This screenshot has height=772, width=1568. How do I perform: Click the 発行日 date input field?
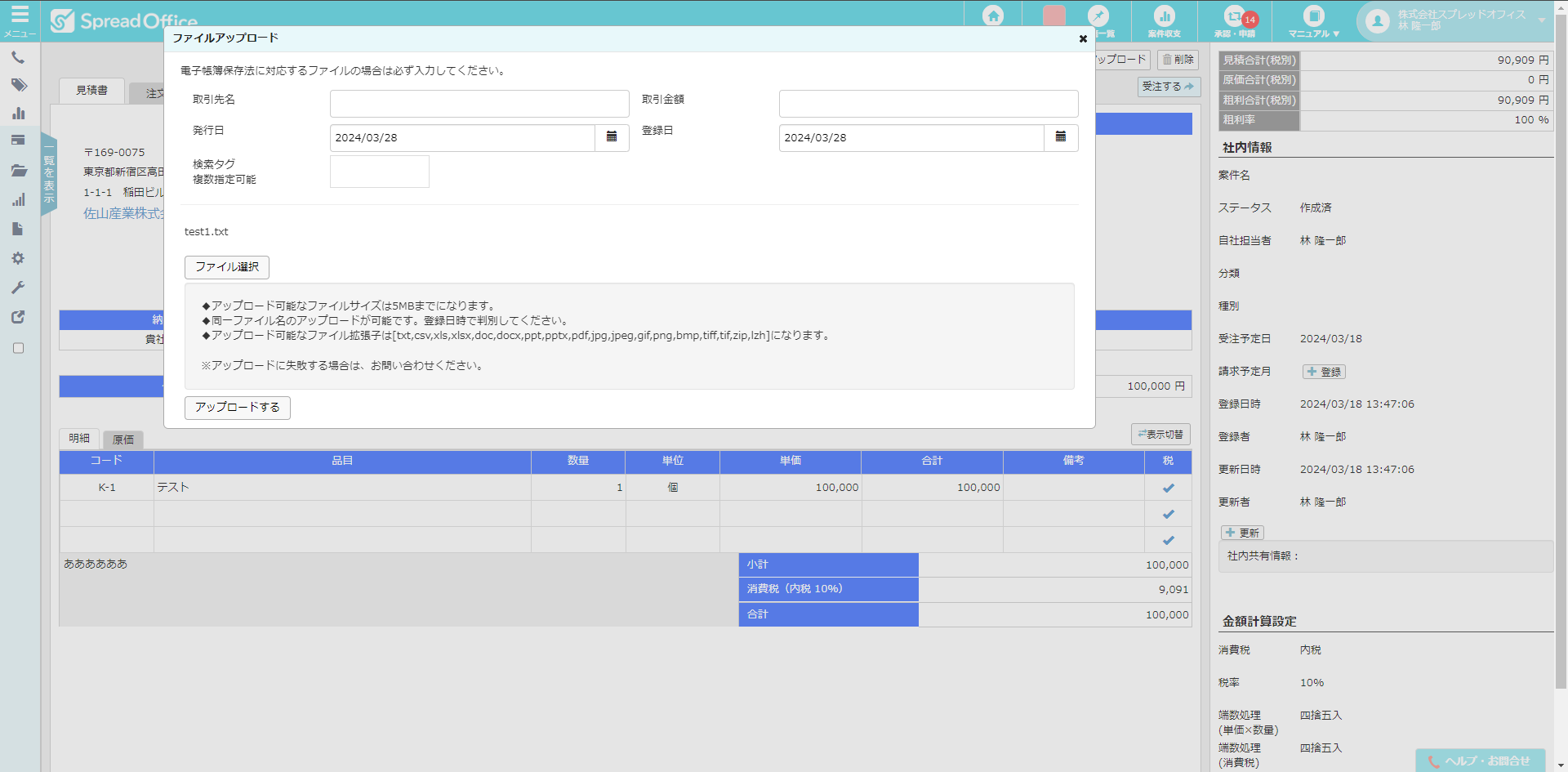462,138
